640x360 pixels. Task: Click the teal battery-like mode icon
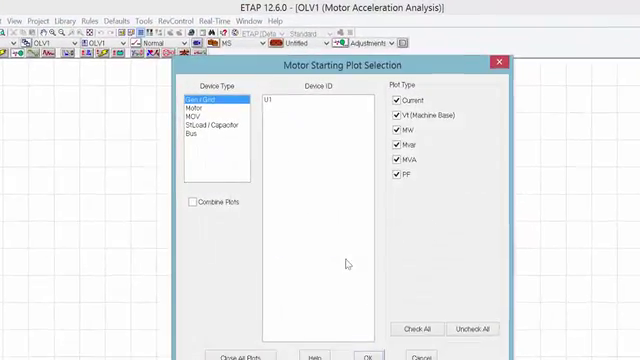coord(118,53)
